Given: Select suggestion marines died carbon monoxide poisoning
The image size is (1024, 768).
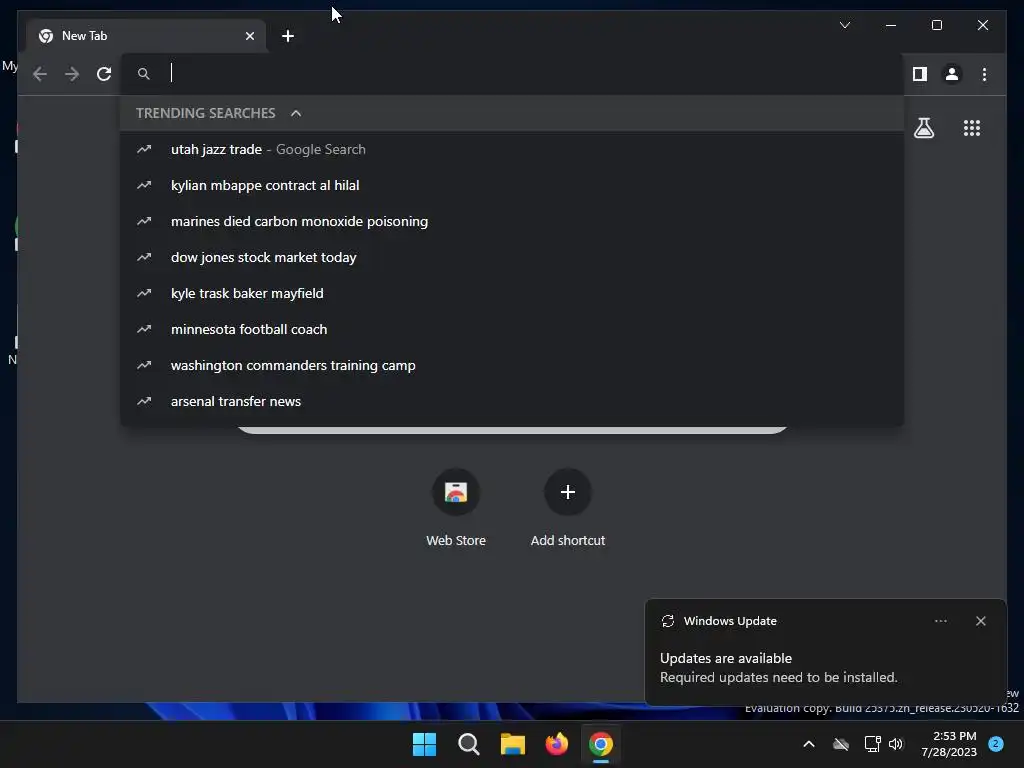Looking at the screenshot, I should click(x=512, y=221).
